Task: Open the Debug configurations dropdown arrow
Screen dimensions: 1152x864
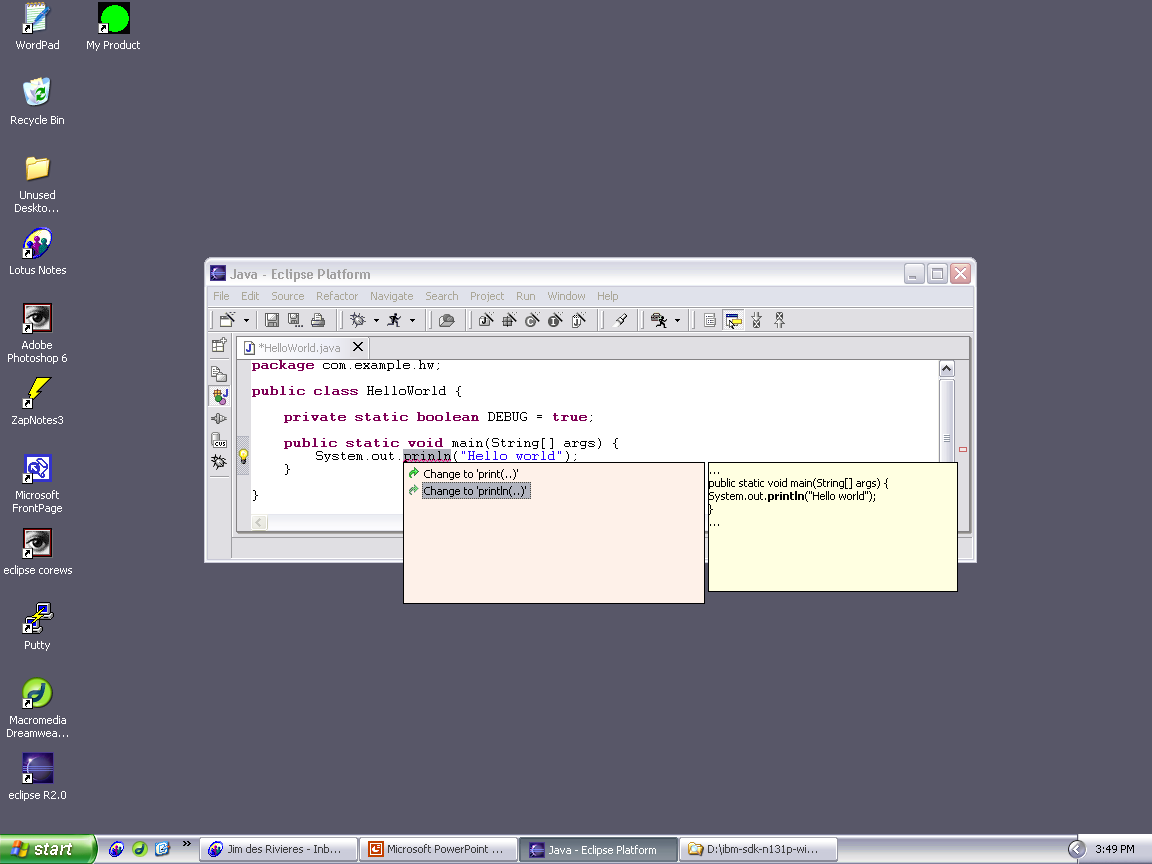Action: coord(376,321)
